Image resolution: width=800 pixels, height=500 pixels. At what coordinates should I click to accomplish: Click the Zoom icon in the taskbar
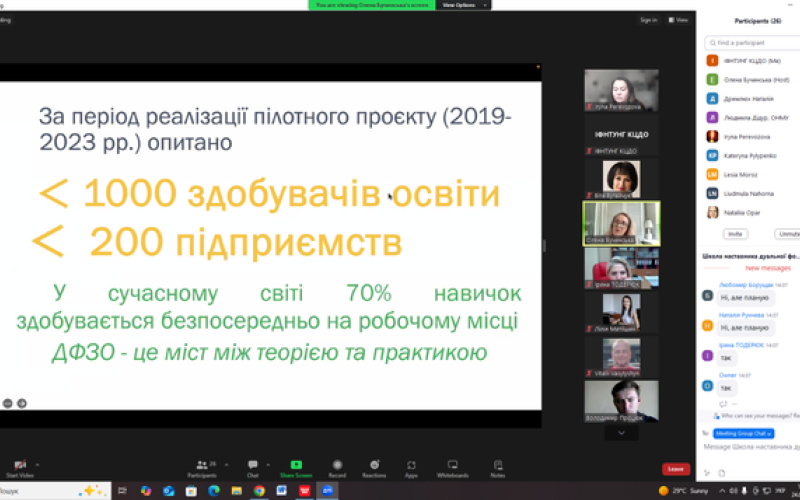(327, 491)
